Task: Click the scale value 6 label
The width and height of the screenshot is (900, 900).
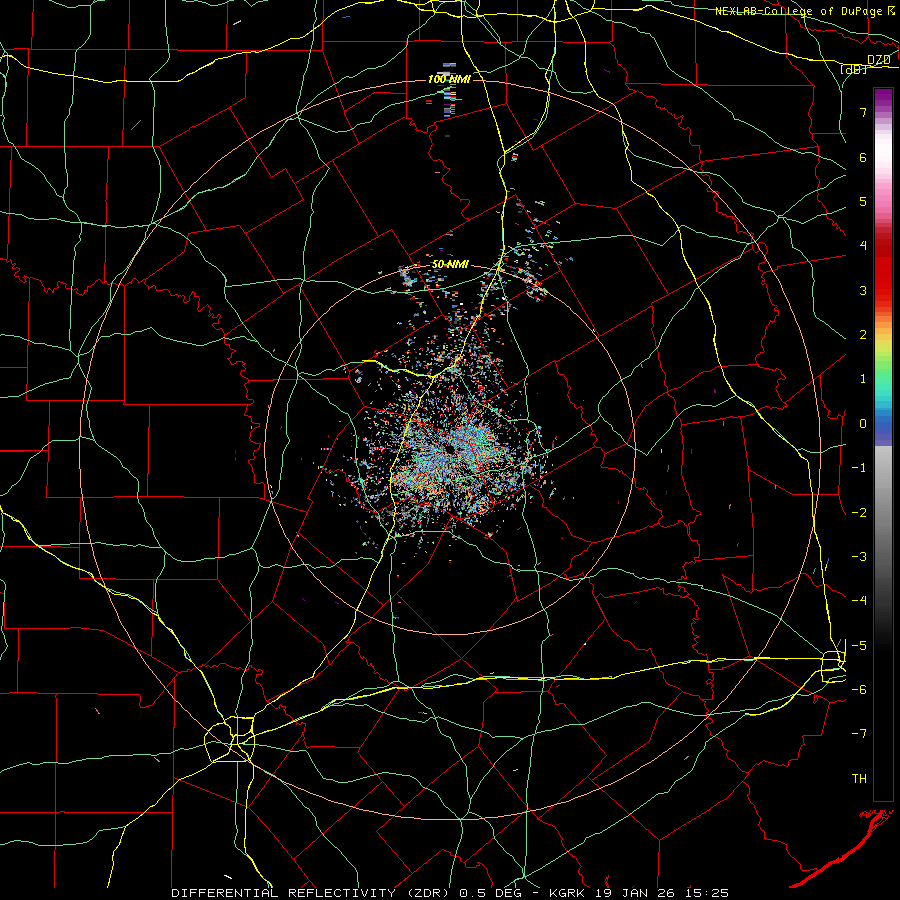Action: coord(863,157)
